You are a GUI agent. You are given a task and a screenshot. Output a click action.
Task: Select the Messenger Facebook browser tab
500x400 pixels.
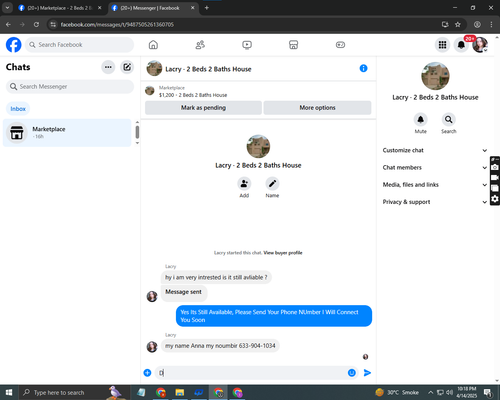153,8
